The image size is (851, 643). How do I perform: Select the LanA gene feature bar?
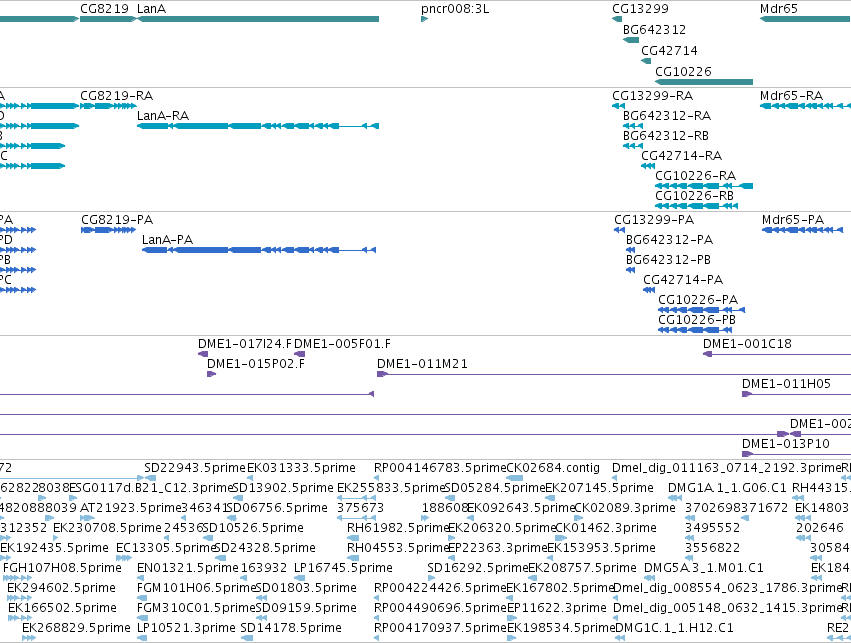258,19
